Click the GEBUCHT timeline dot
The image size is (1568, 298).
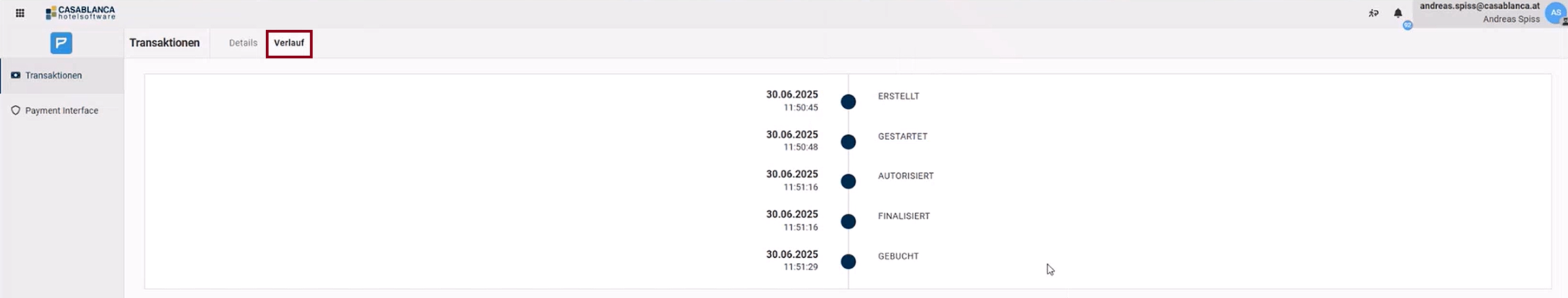[848, 261]
